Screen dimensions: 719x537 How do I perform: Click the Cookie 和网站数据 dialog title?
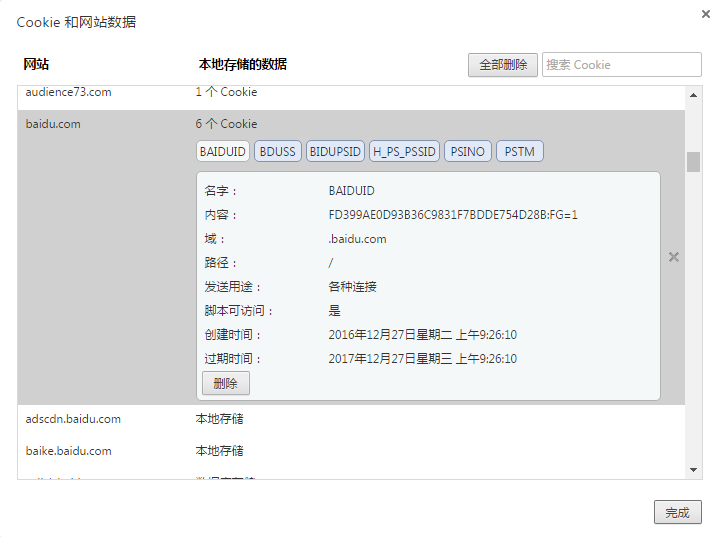76,22
